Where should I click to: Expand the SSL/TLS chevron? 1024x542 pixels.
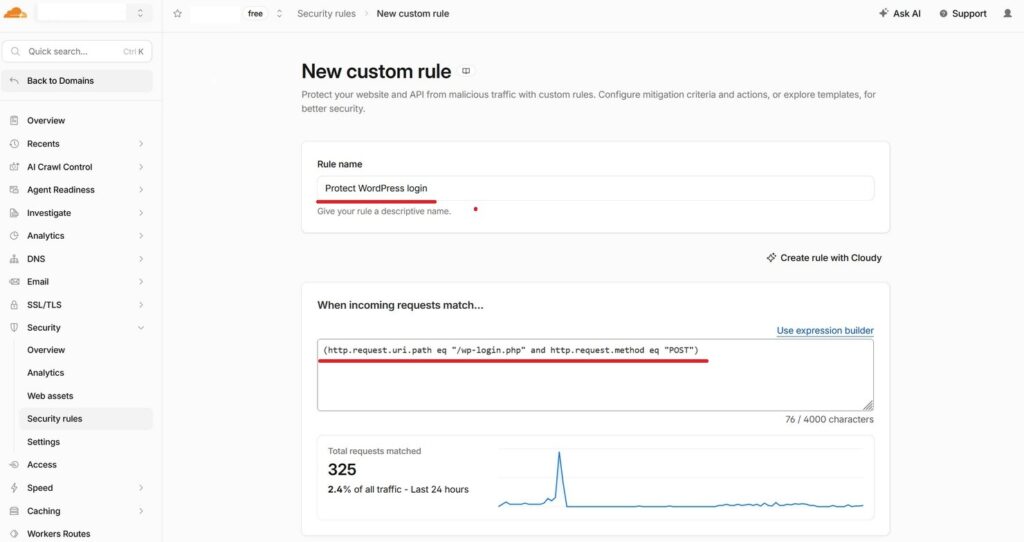[x=141, y=305]
